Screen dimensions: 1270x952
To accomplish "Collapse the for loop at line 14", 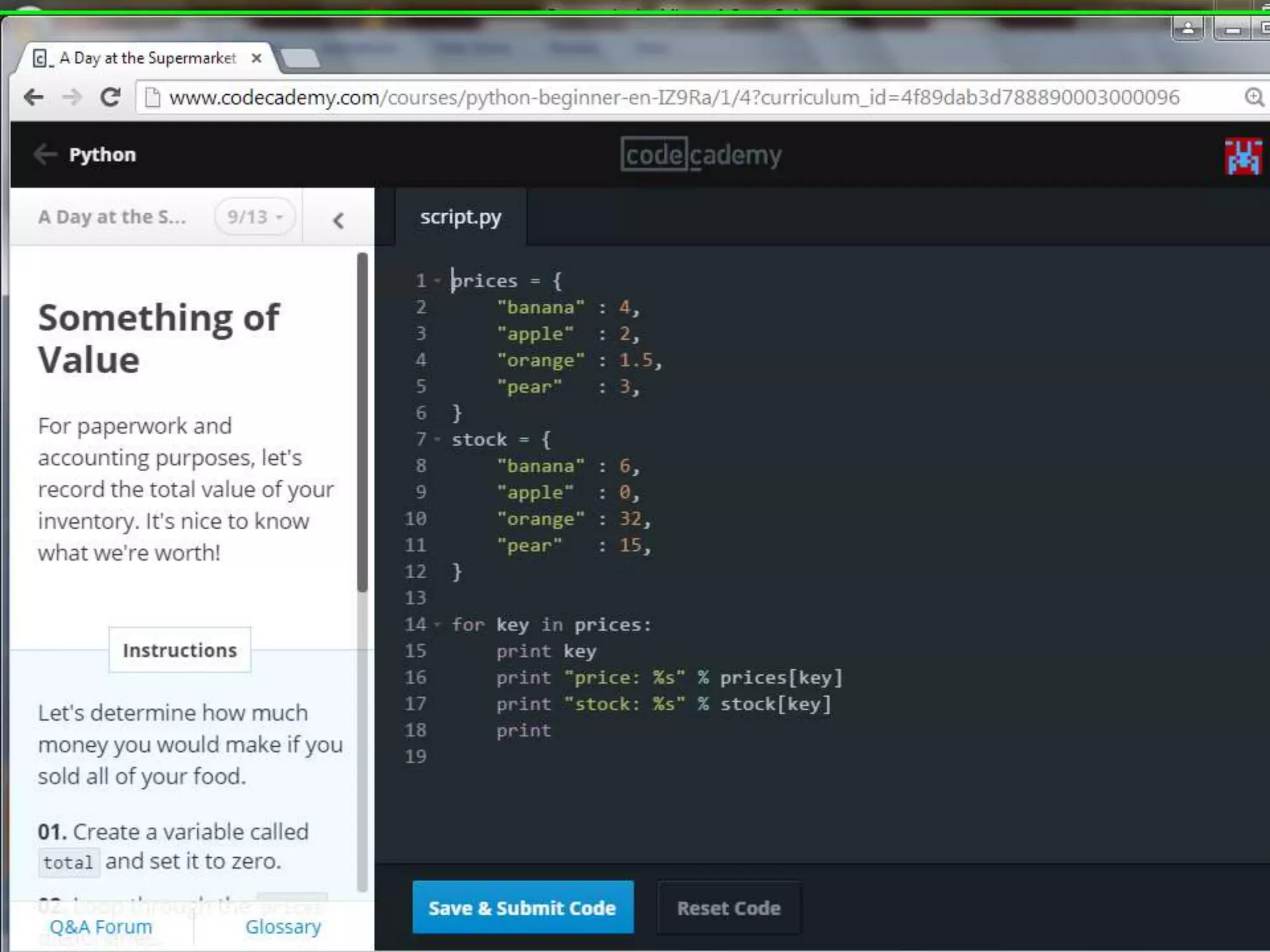I will [x=437, y=624].
